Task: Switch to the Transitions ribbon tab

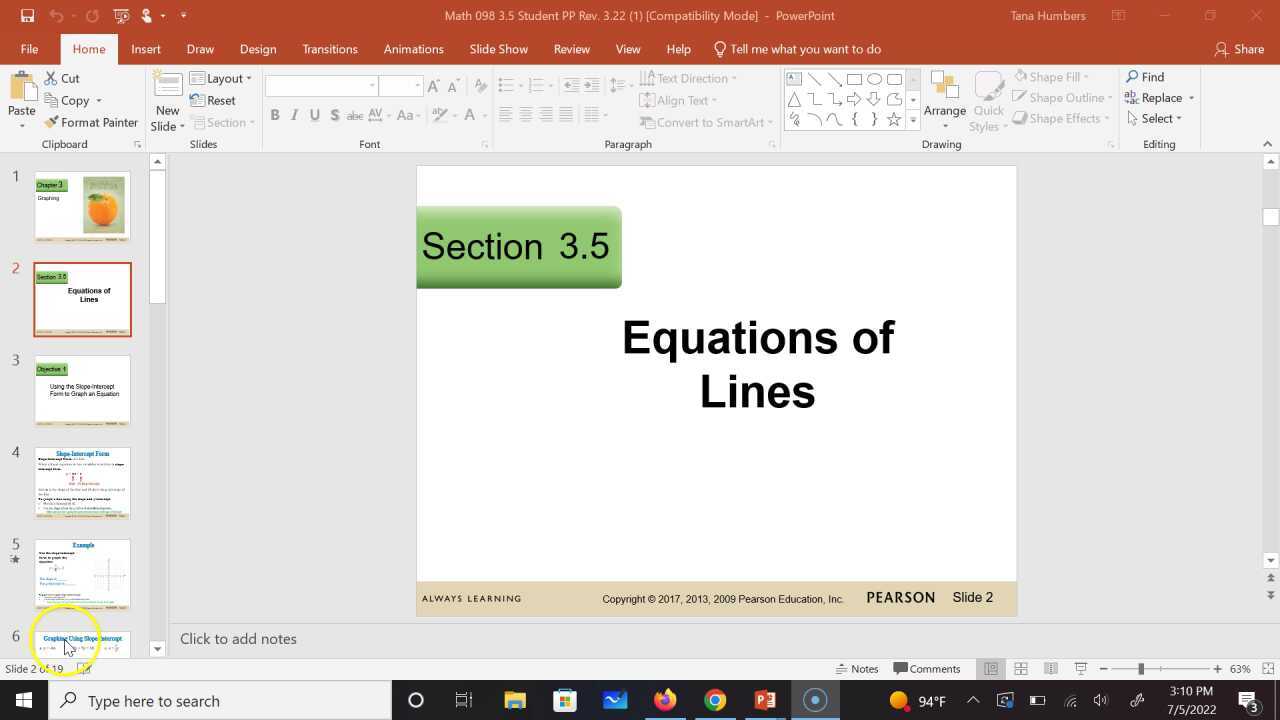Action: [330, 48]
